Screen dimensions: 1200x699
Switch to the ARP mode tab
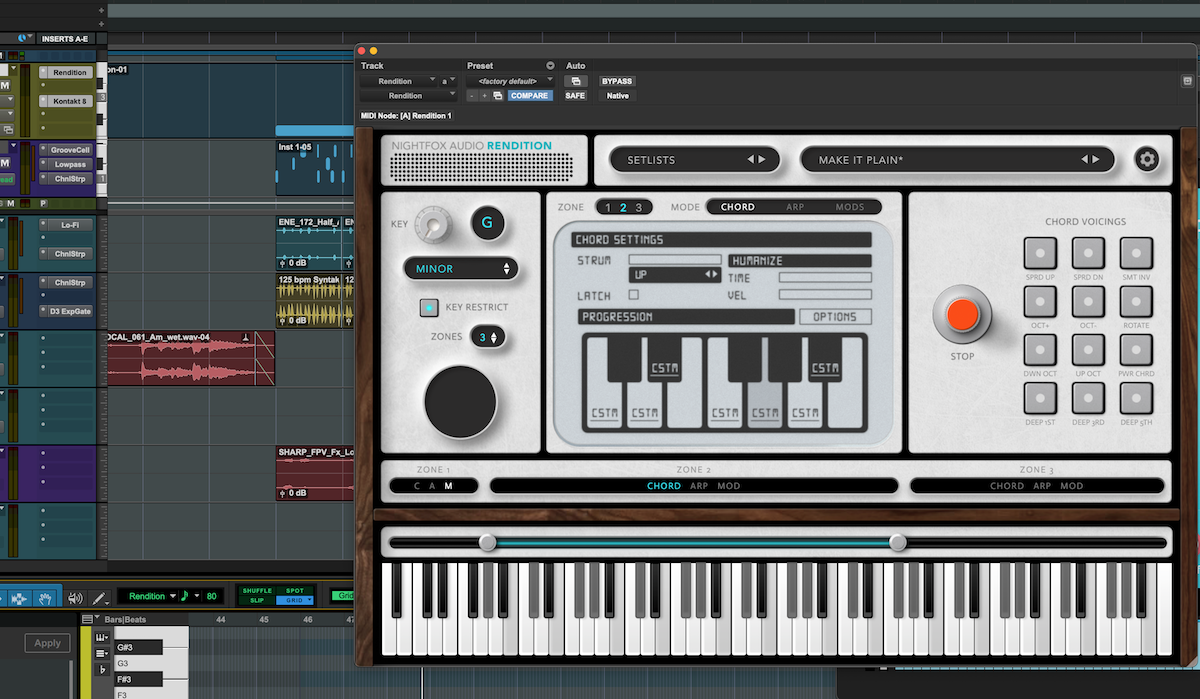coord(794,207)
